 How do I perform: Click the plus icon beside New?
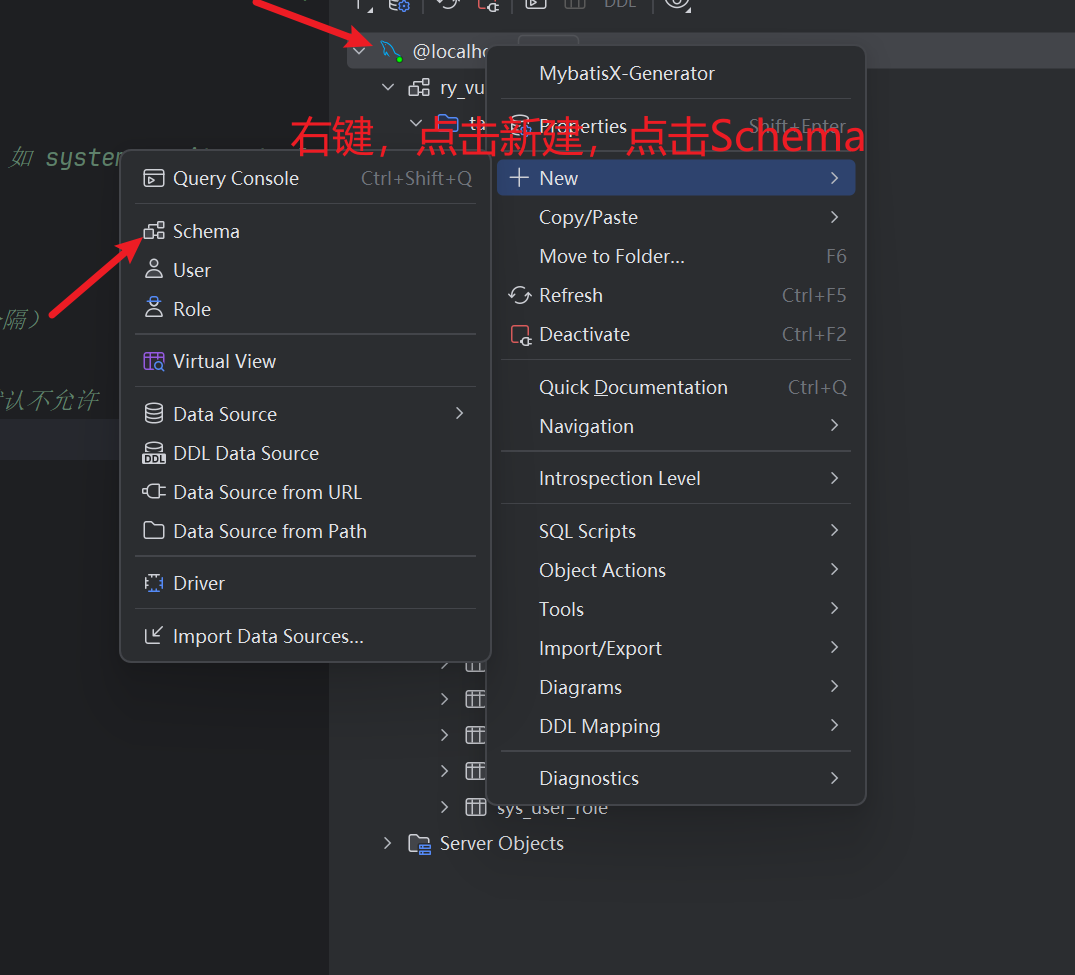point(520,178)
